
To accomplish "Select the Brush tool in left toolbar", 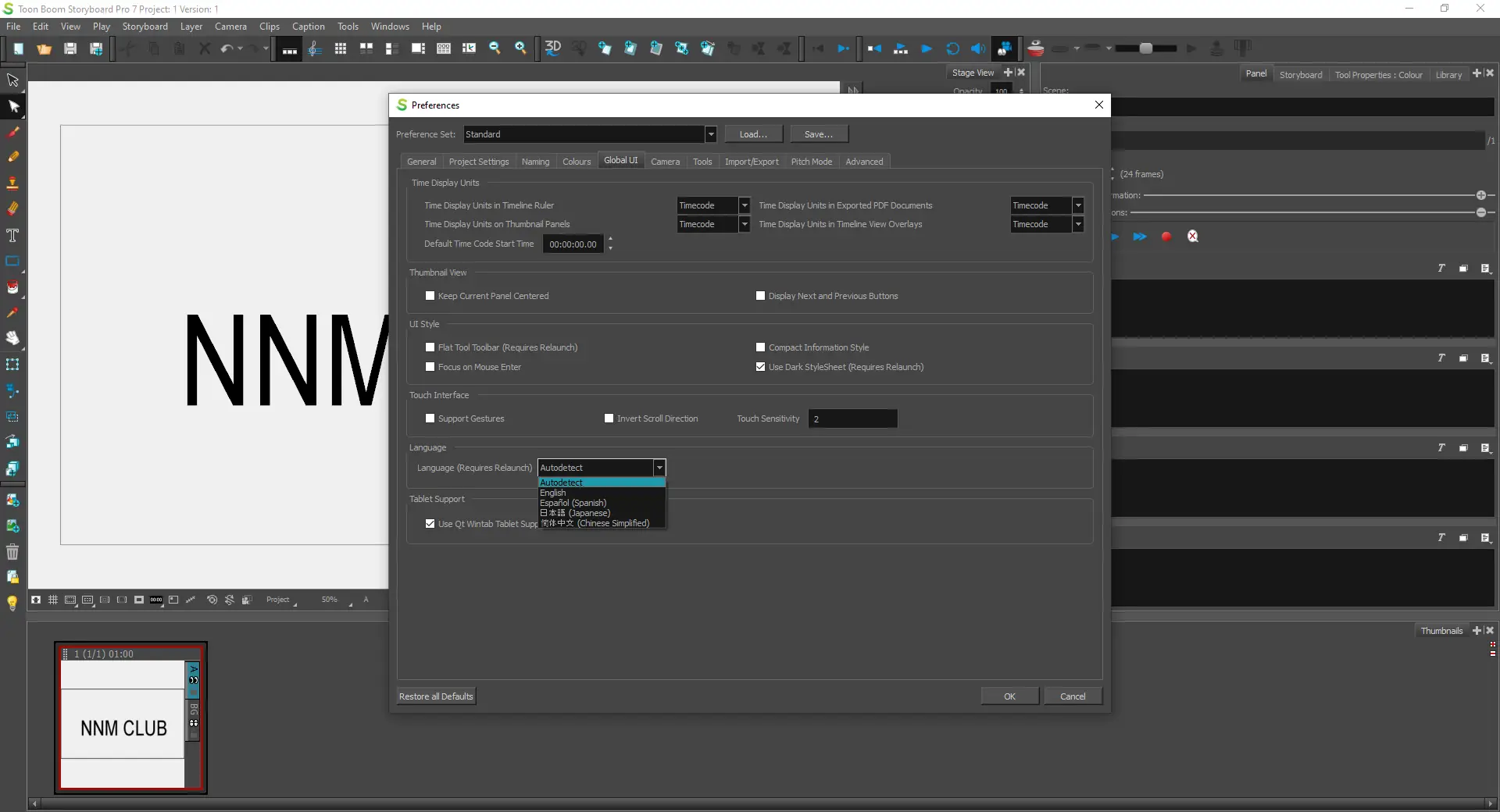I will (13, 132).
